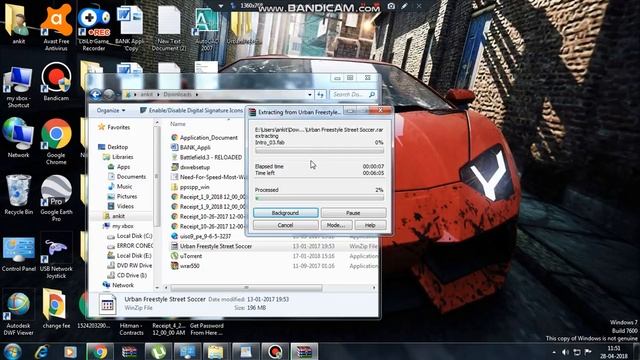Refresh the Downloads folder view
640x360 pixels.
(320, 94)
